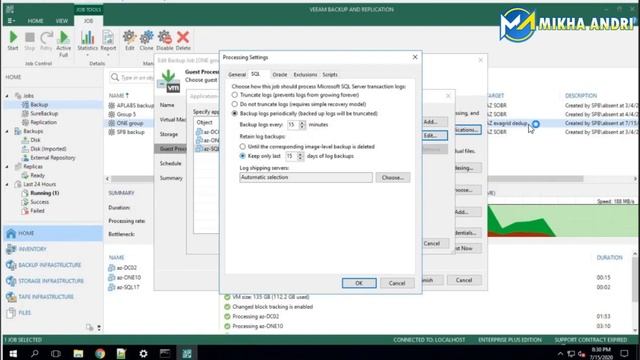
Task: Select Keep only last days option
Action: point(243,156)
